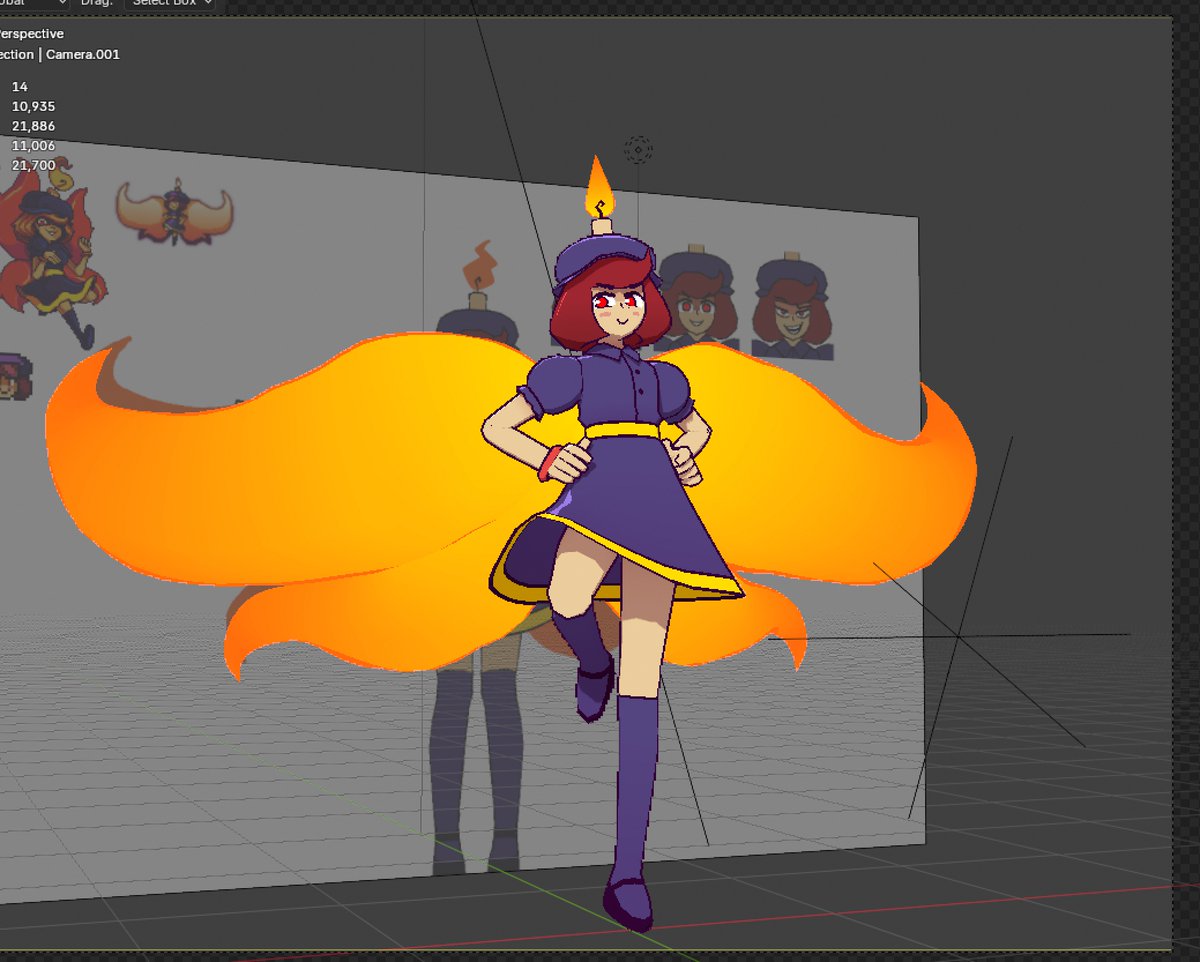Click the statistics value "21,886"

pyautogui.click(x=33, y=126)
